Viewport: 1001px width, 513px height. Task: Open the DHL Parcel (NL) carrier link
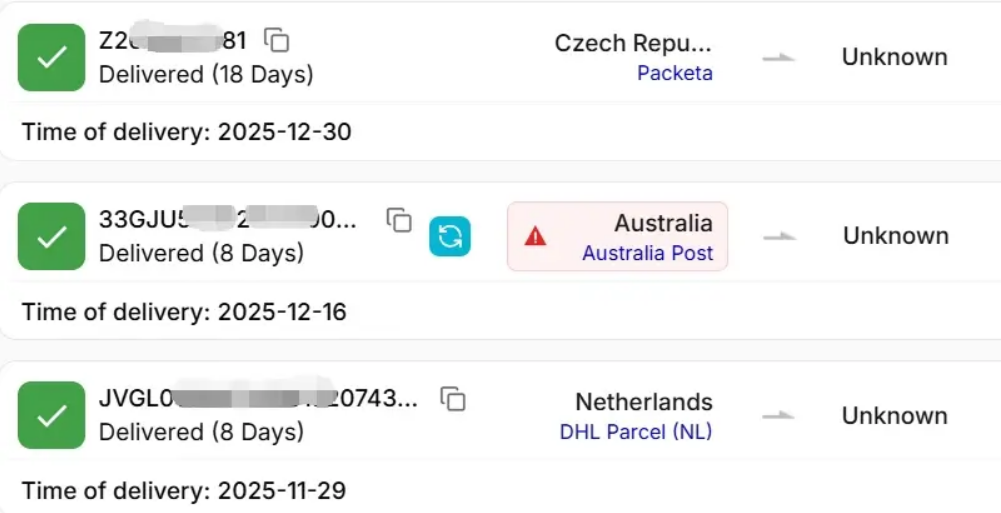point(636,432)
